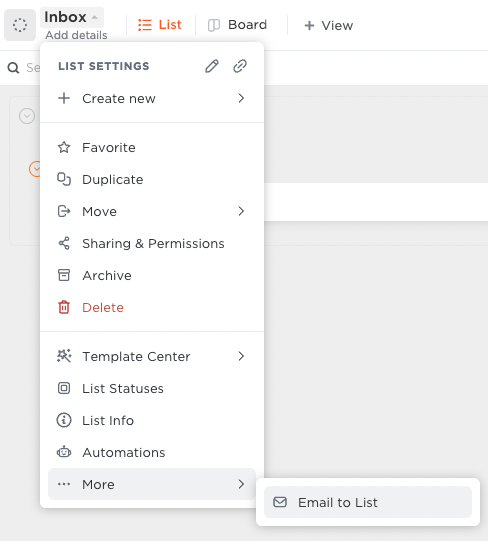This screenshot has height=541, width=488.
Task: Click the star icon next to Favorite
Action: point(64,148)
